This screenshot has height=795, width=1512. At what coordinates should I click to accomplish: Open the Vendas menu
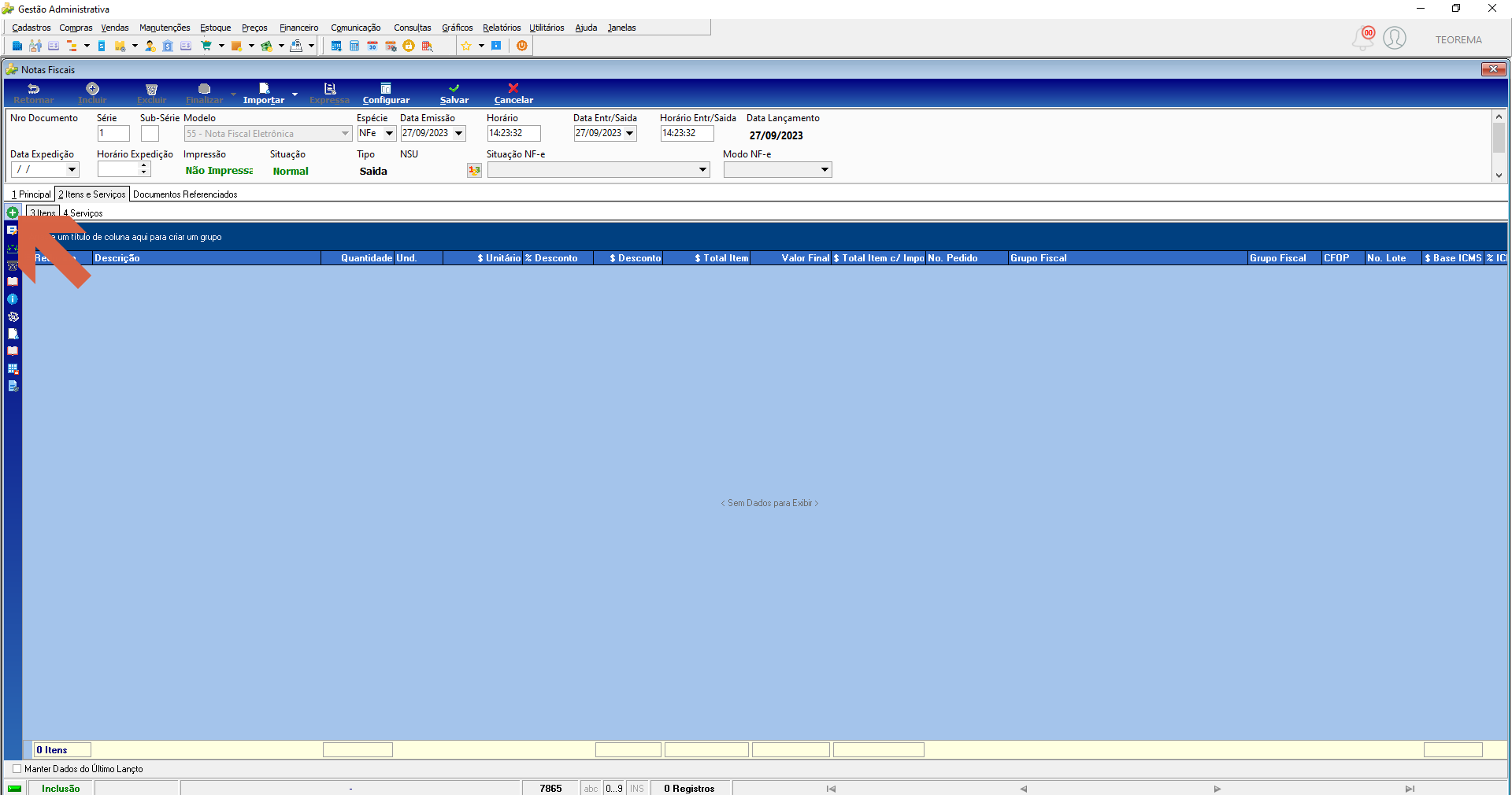click(115, 28)
